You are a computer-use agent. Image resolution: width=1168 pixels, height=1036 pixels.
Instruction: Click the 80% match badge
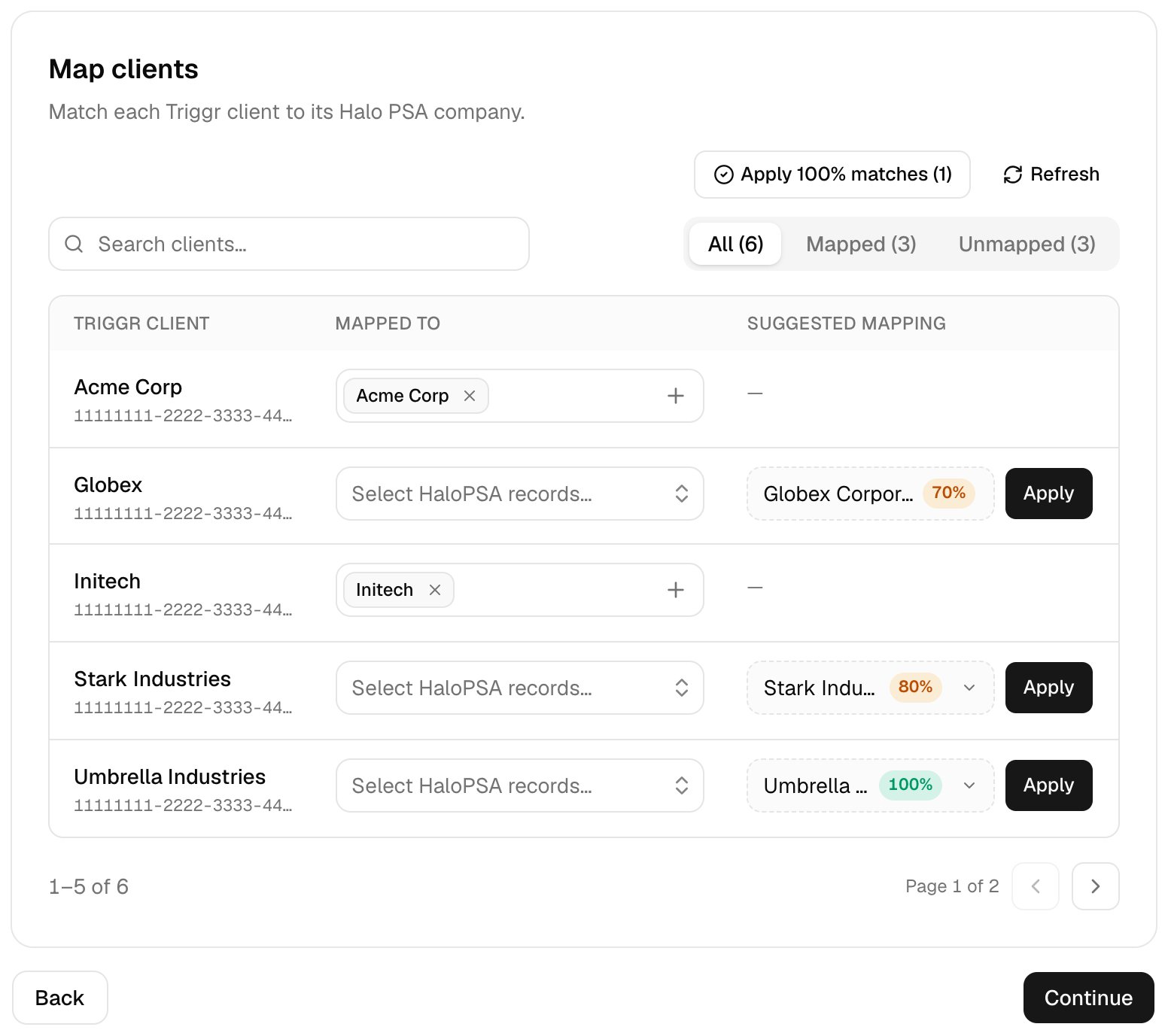(915, 687)
